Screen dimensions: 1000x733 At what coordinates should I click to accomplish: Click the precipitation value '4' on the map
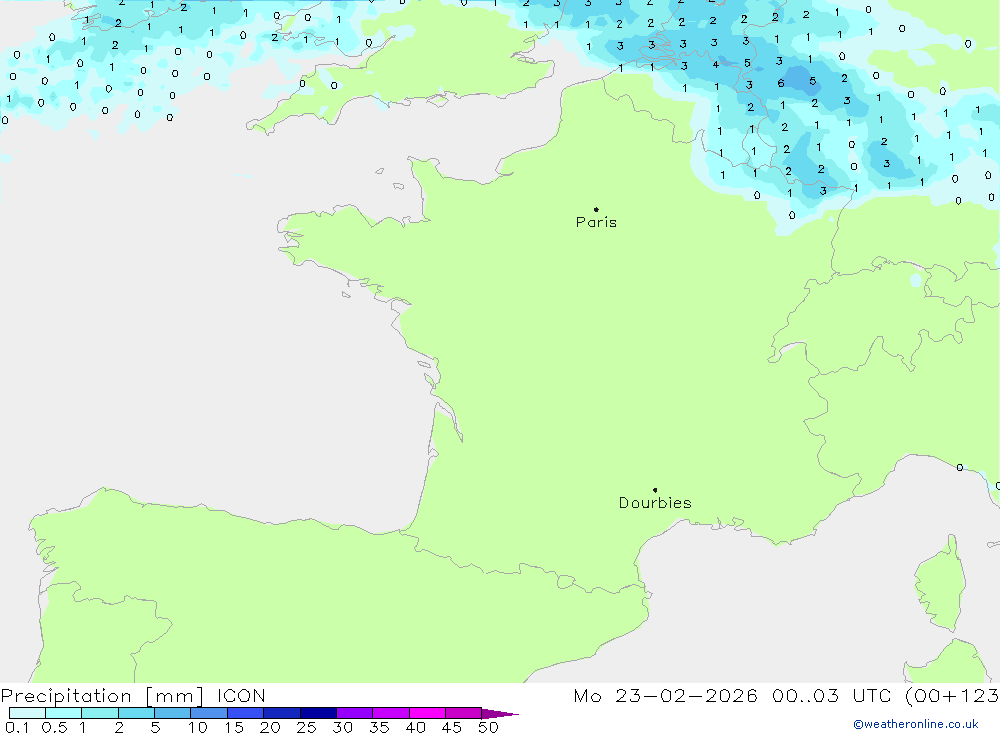click(716, 64)
